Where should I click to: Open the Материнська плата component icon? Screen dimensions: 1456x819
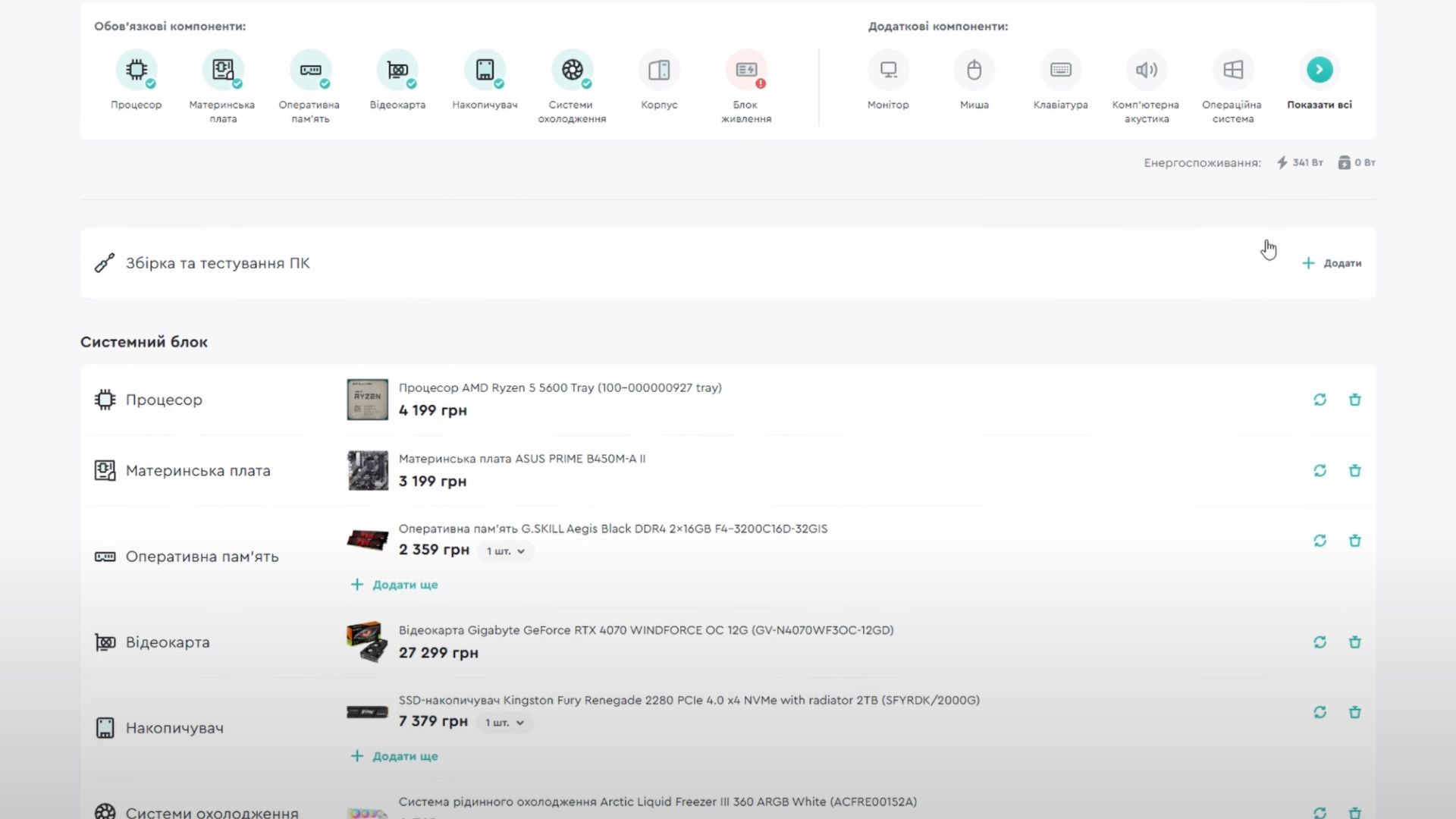pyautogui.click(x=223, y=71)
